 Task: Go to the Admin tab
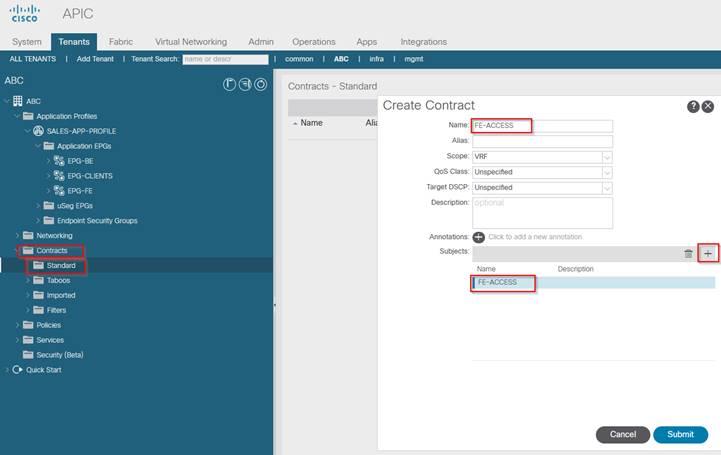point(261,42)
